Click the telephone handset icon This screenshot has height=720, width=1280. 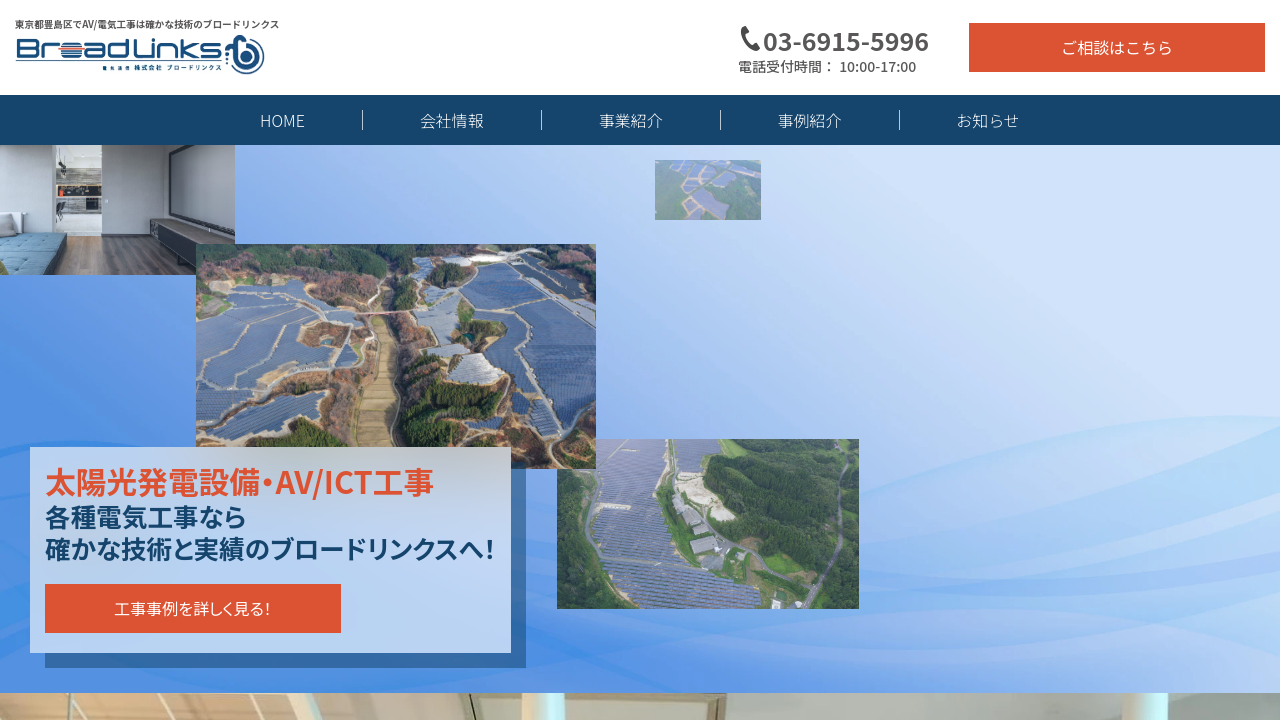(749, 39)
